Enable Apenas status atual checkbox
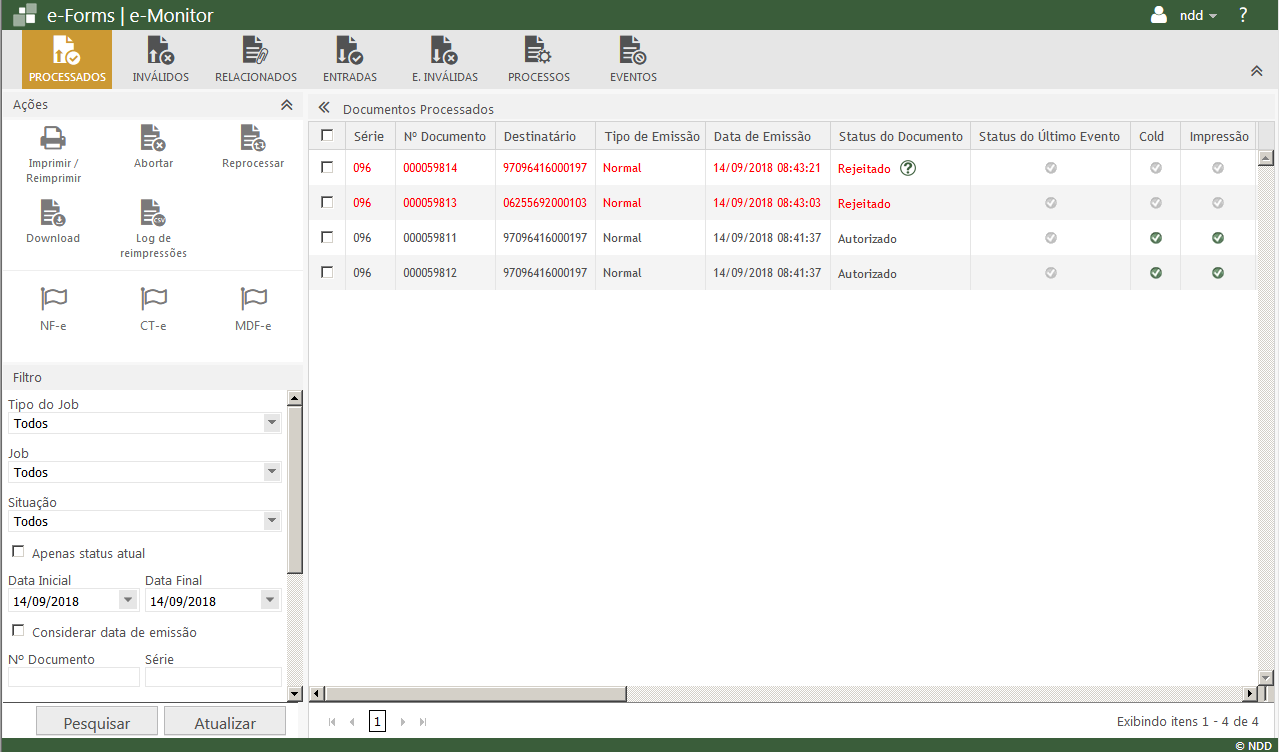This screenshot has height=752, width=1280. (x=18, y=552)
